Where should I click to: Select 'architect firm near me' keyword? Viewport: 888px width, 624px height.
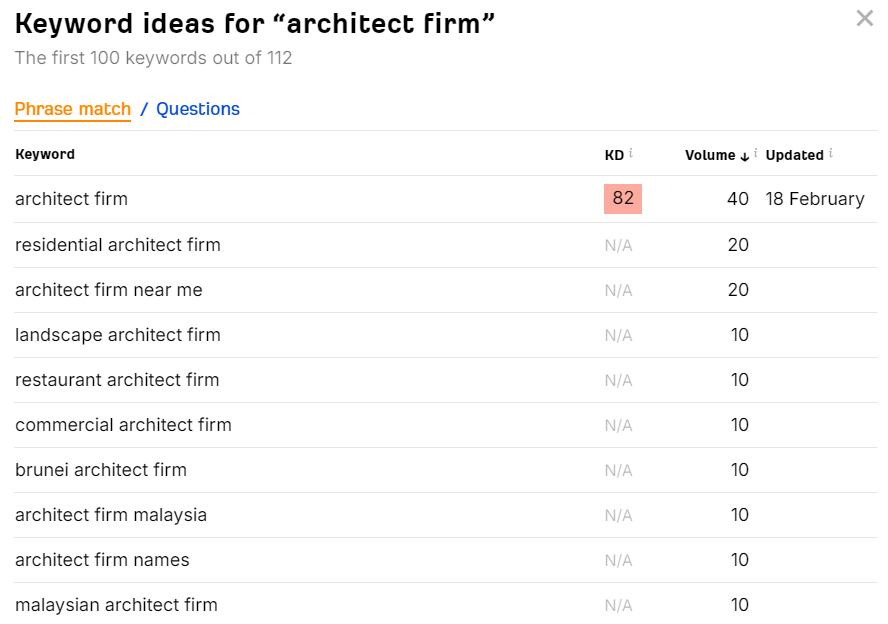(x=109, y=289)
